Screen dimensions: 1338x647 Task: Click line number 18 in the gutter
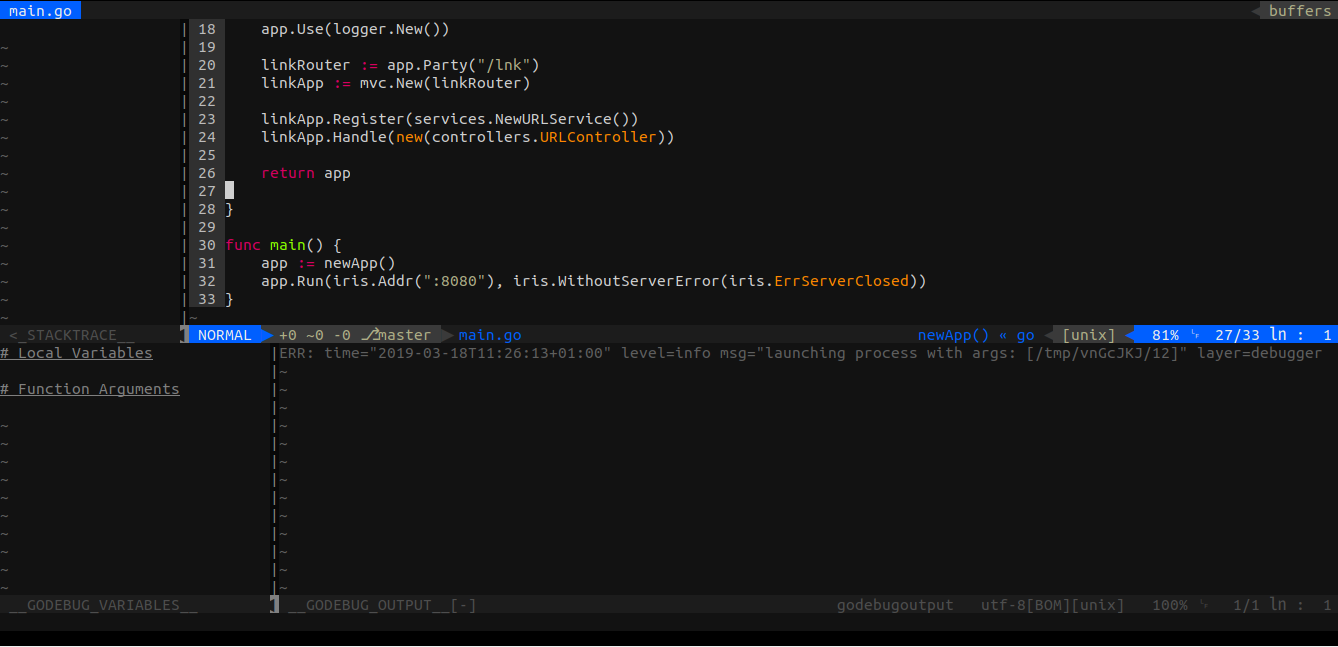[207, 29]
